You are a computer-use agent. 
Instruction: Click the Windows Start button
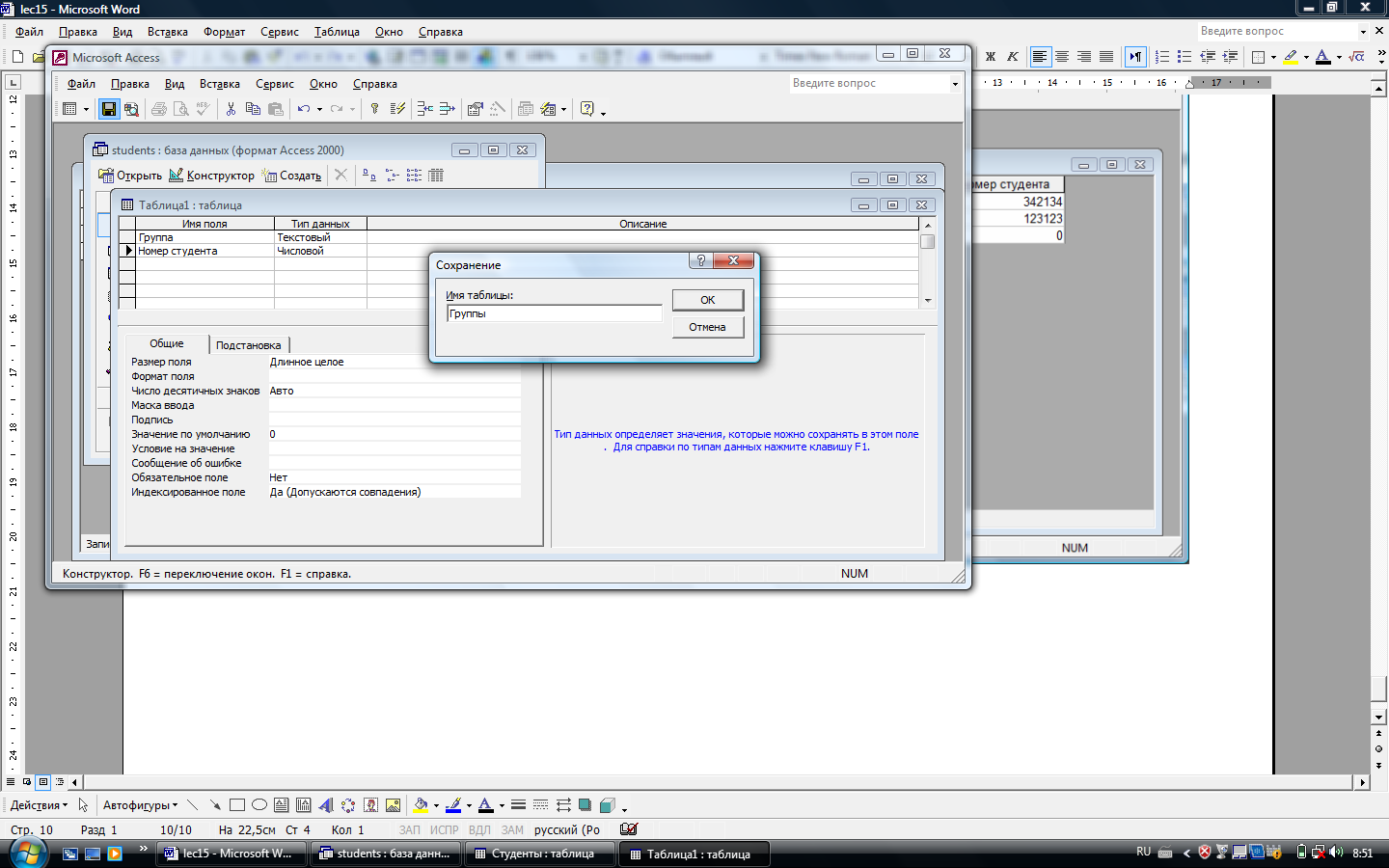click(x=28, y=853)
